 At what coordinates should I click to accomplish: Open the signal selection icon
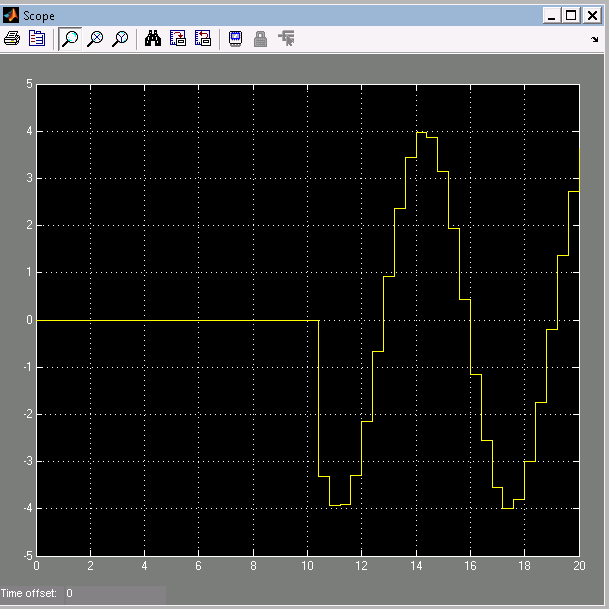click(x=286, y=38)
